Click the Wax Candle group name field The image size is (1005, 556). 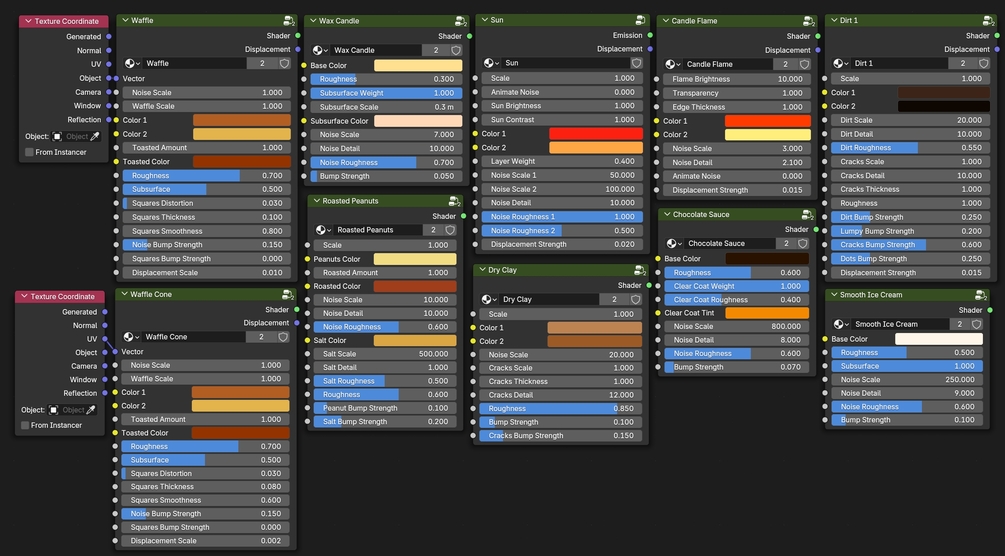point(376,50)
